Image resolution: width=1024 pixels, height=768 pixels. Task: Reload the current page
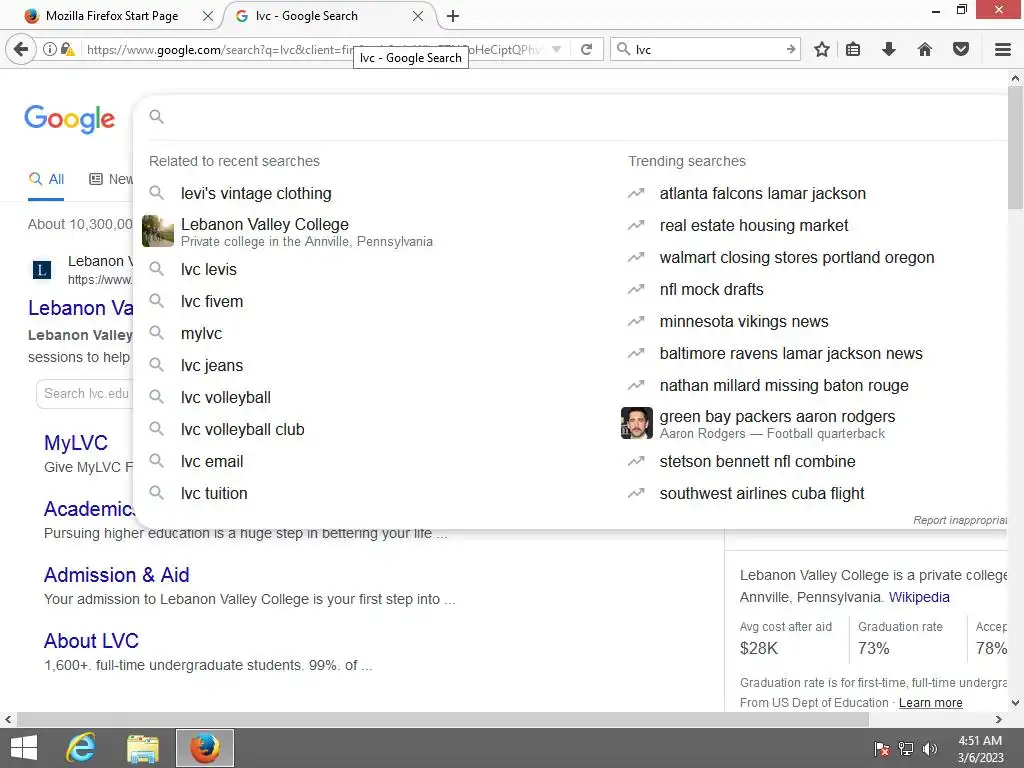(586, 49)
